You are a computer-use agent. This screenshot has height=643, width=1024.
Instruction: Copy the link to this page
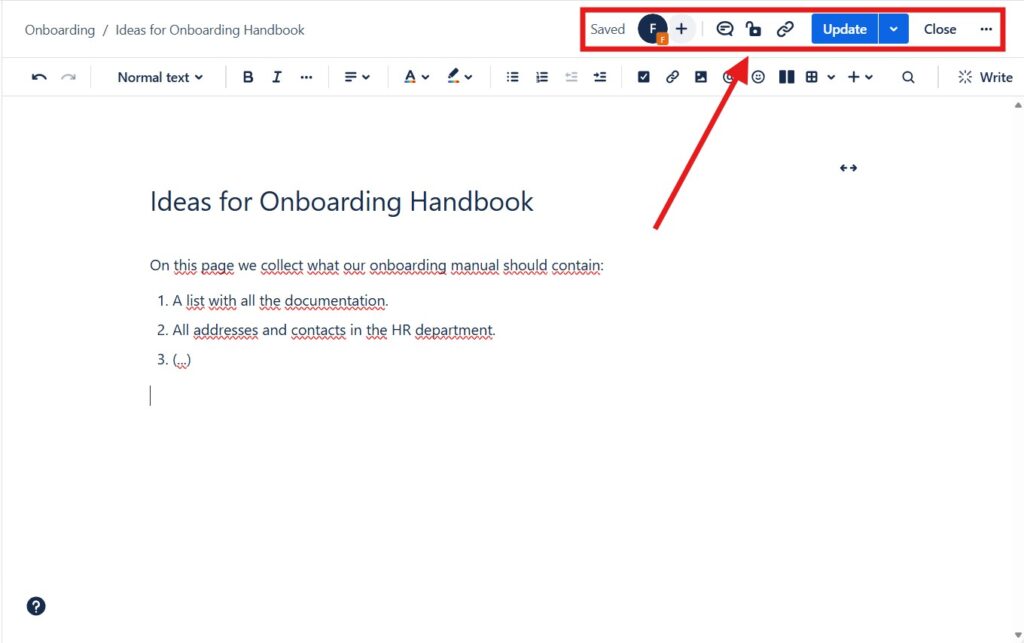[785, 28]
